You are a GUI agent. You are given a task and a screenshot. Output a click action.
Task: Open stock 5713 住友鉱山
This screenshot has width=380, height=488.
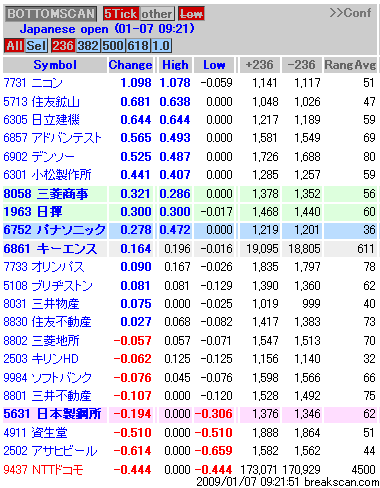(41, 101)
